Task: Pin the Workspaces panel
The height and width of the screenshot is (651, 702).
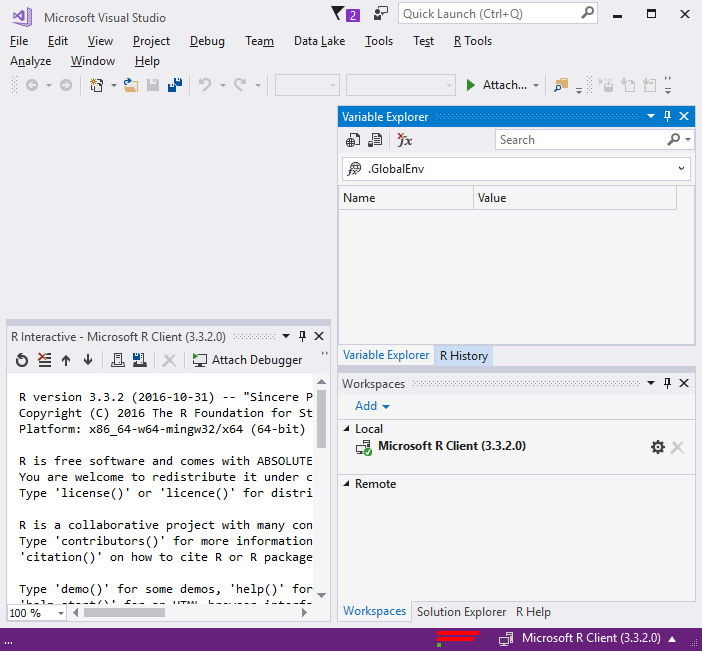Action: (668, 383)
